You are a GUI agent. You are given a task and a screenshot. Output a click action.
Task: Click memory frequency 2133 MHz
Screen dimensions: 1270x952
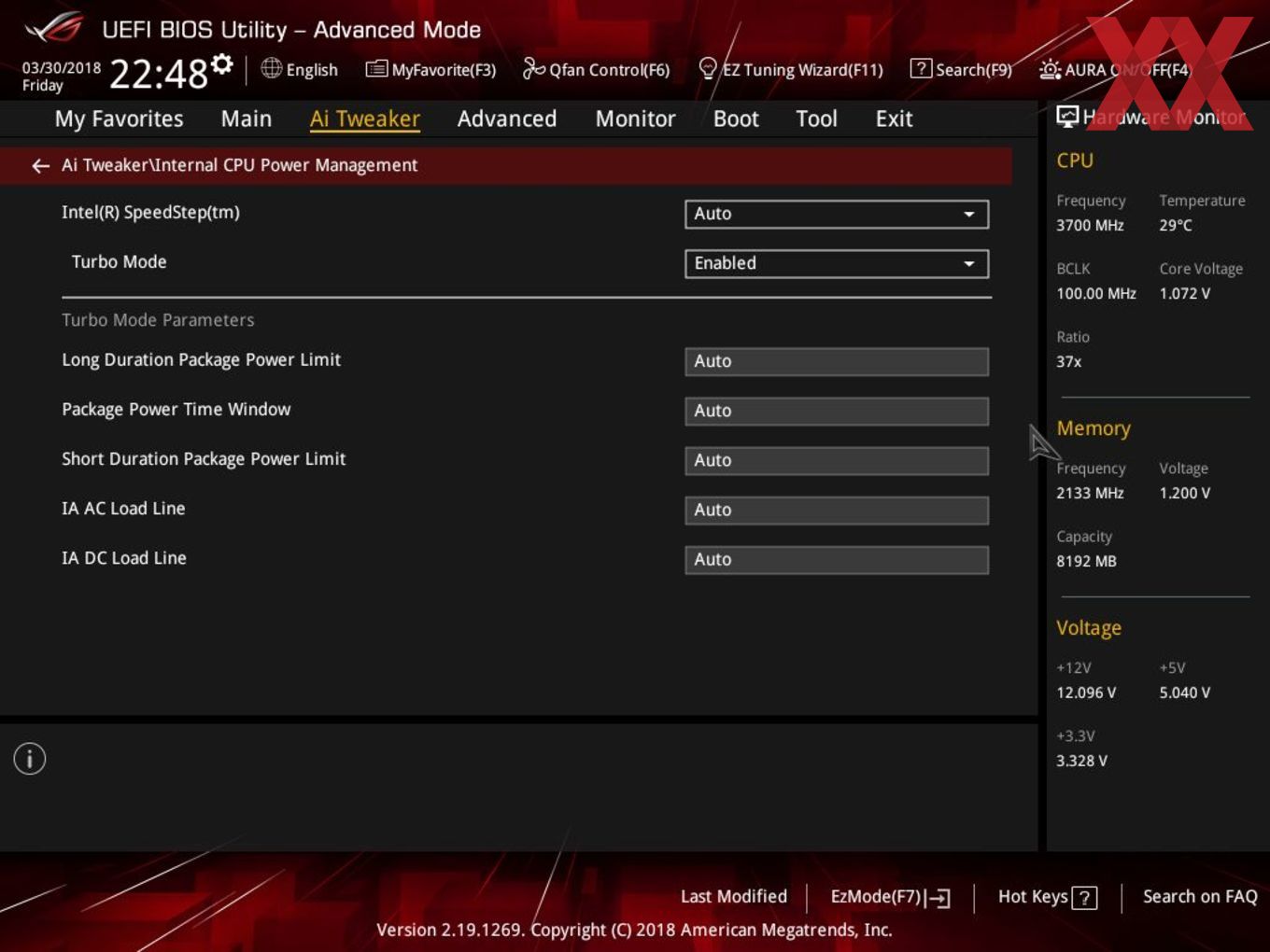click(x=1090, y=493)
